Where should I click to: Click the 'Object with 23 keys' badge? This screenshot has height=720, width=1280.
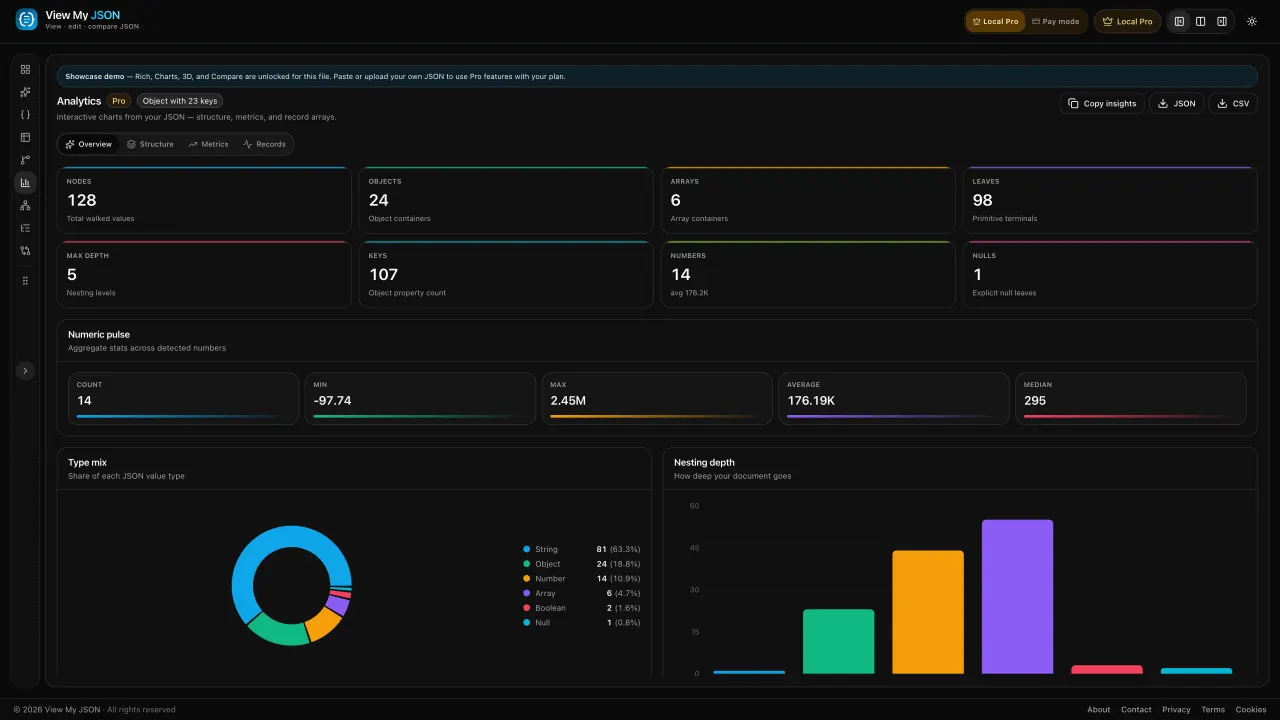180,101
